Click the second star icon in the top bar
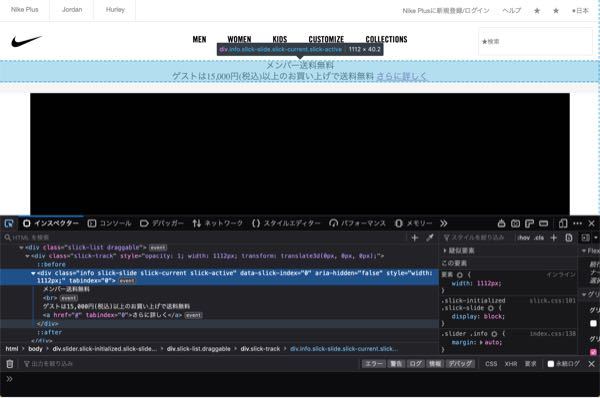600x398 pixels. (x=556, y=11)
